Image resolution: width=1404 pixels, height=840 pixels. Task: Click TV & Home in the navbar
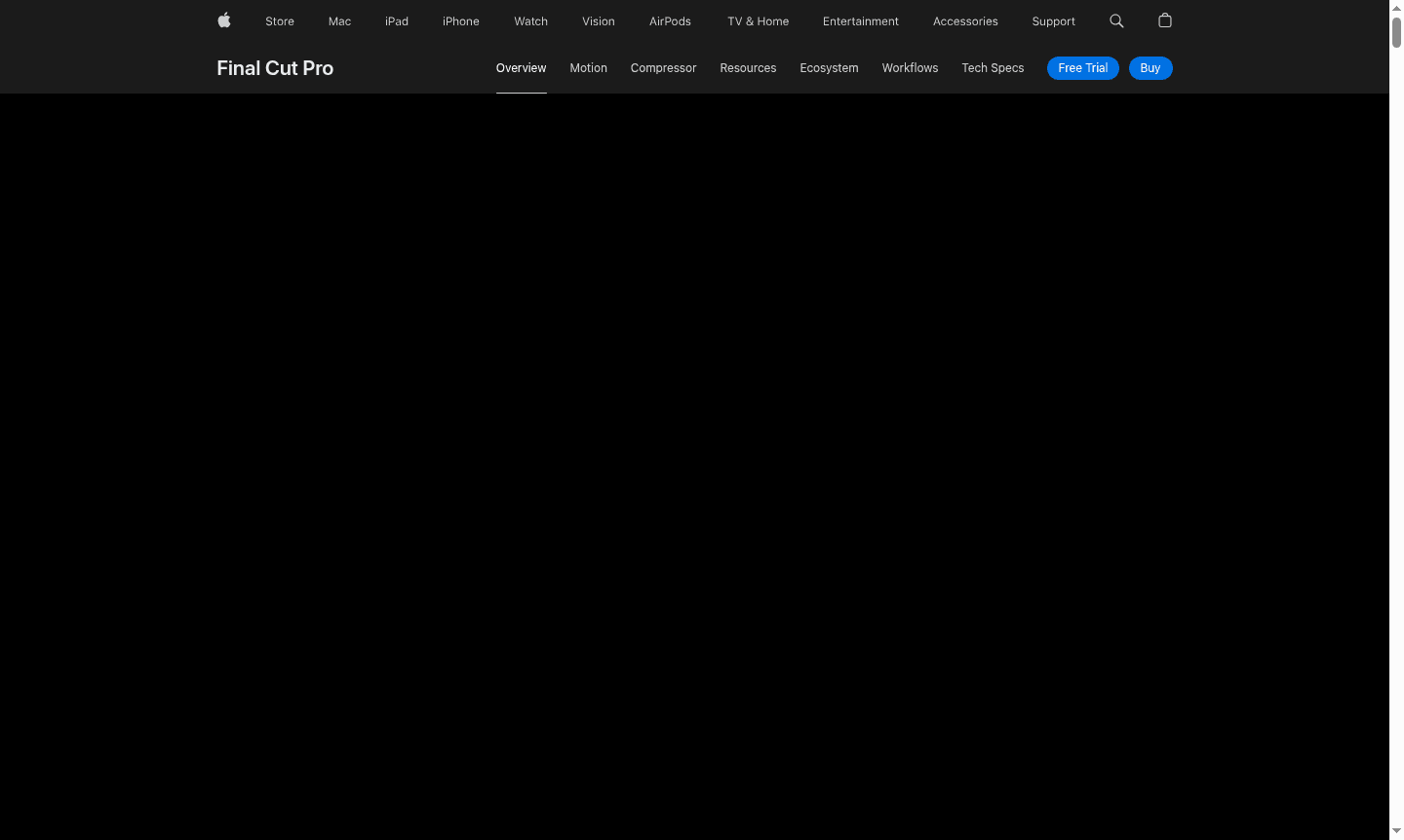(758, 20)
